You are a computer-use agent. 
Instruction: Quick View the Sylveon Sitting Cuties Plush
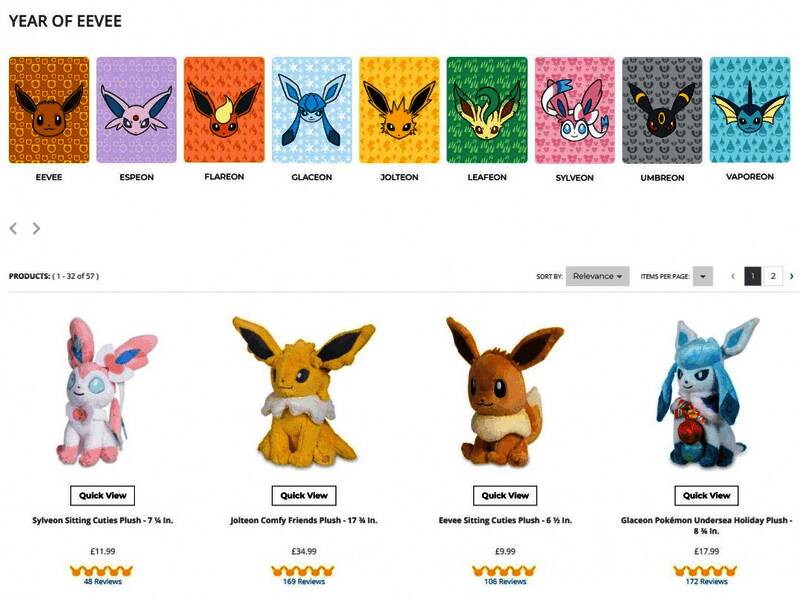coord(103,495)
